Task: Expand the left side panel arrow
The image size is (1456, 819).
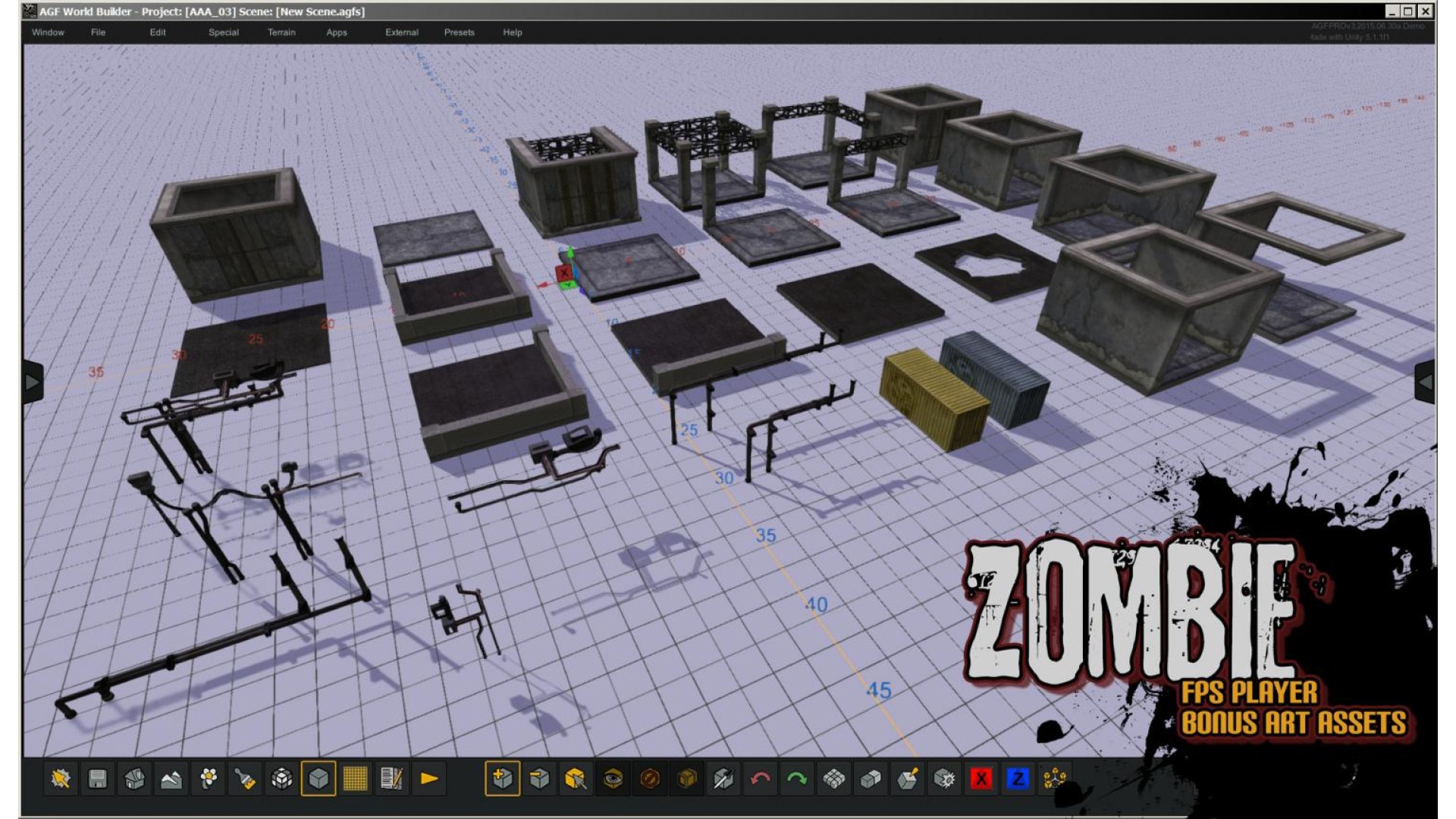Action: click(x=33, y=382)
